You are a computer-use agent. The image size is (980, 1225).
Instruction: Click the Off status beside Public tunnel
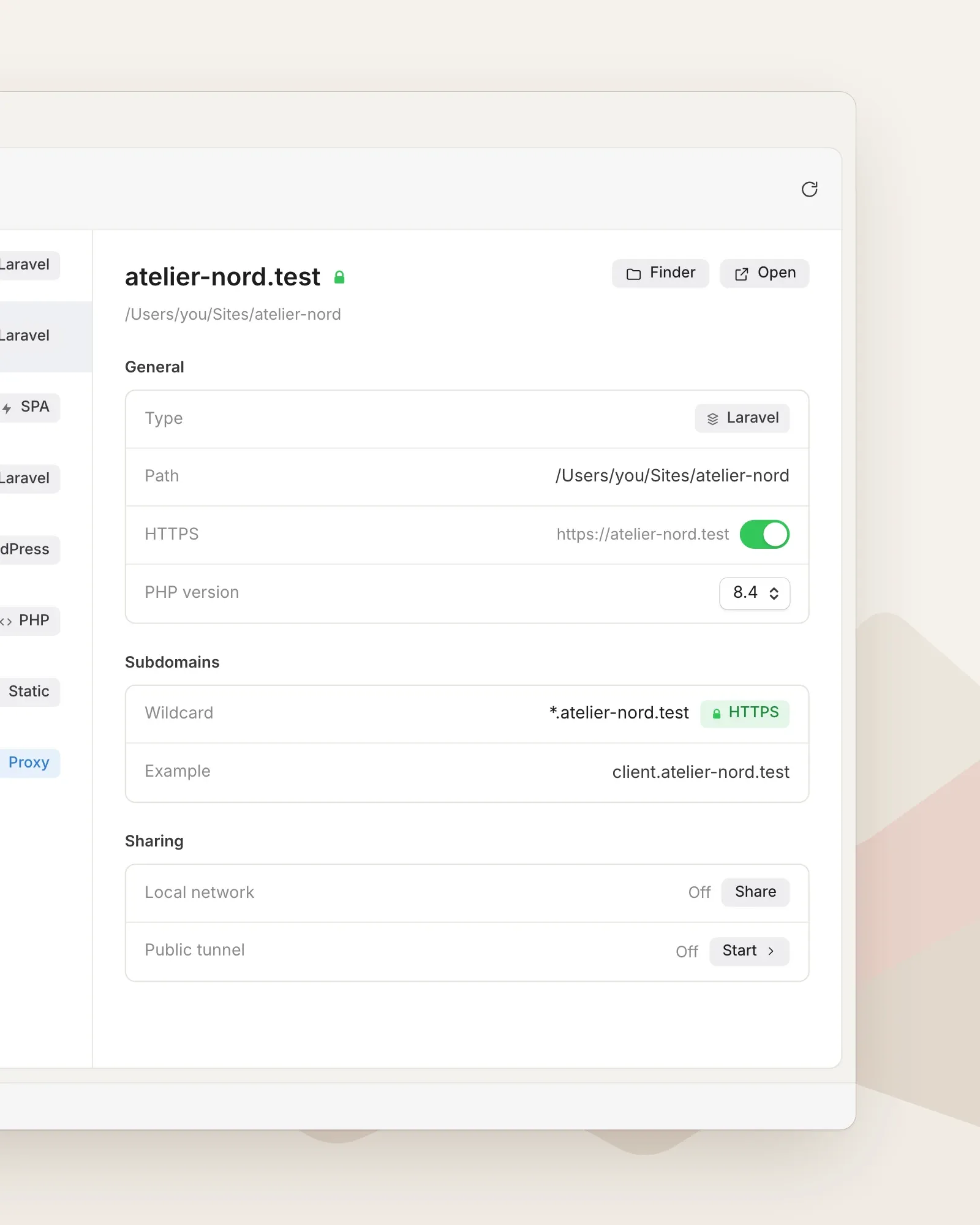(687, 952)
